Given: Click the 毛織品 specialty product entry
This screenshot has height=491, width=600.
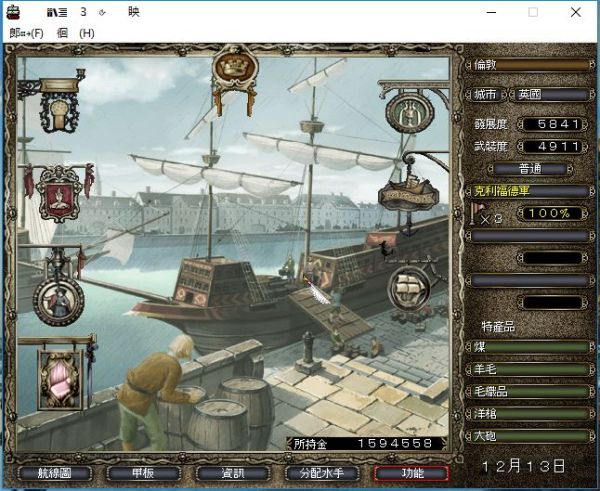Looking at the screenshot, I should coord(528,391).
